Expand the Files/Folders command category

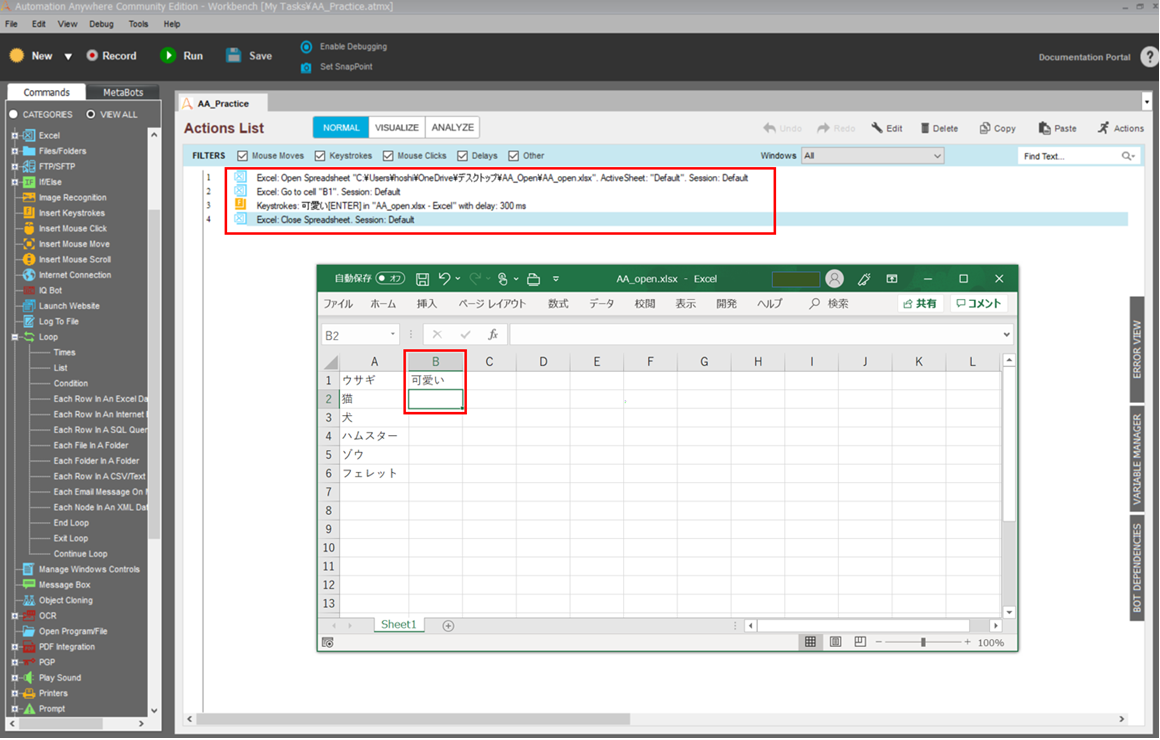coord(14,151)
